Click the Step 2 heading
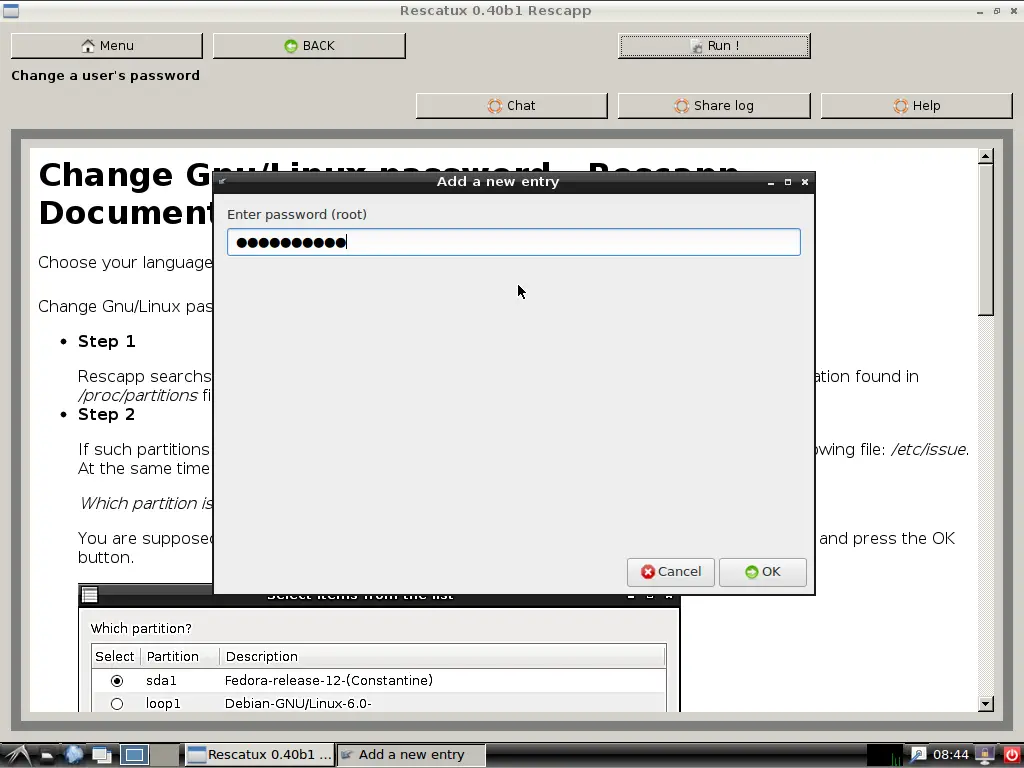1024x768 pixels. click(106, 415)
